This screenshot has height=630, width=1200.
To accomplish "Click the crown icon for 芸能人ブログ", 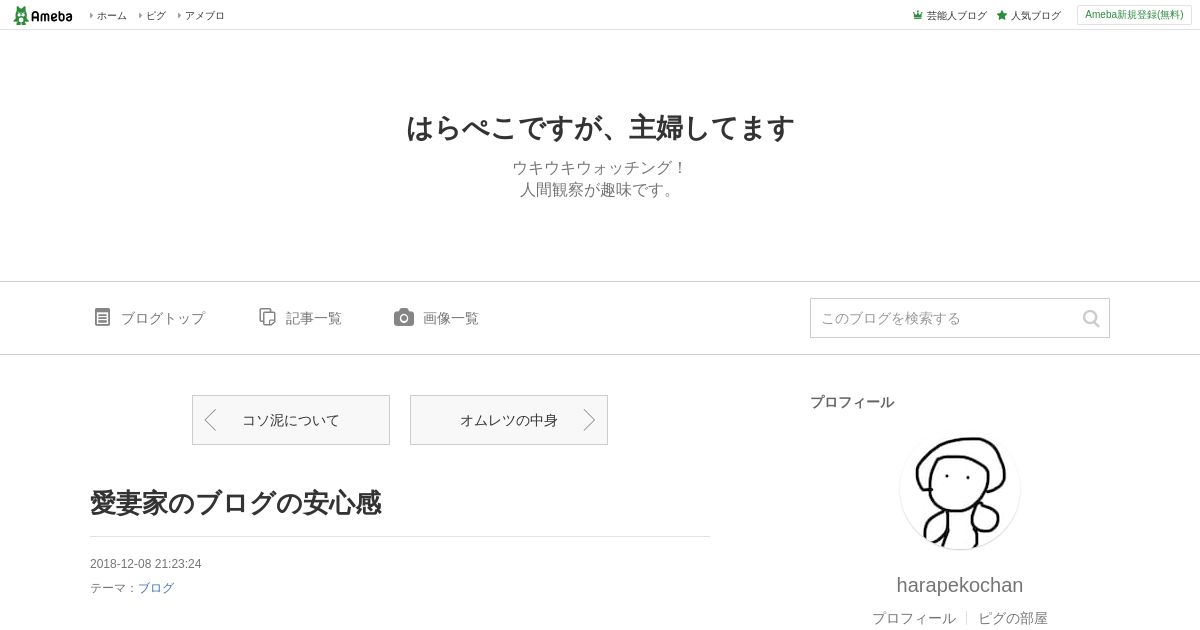I will coord(917,15).
